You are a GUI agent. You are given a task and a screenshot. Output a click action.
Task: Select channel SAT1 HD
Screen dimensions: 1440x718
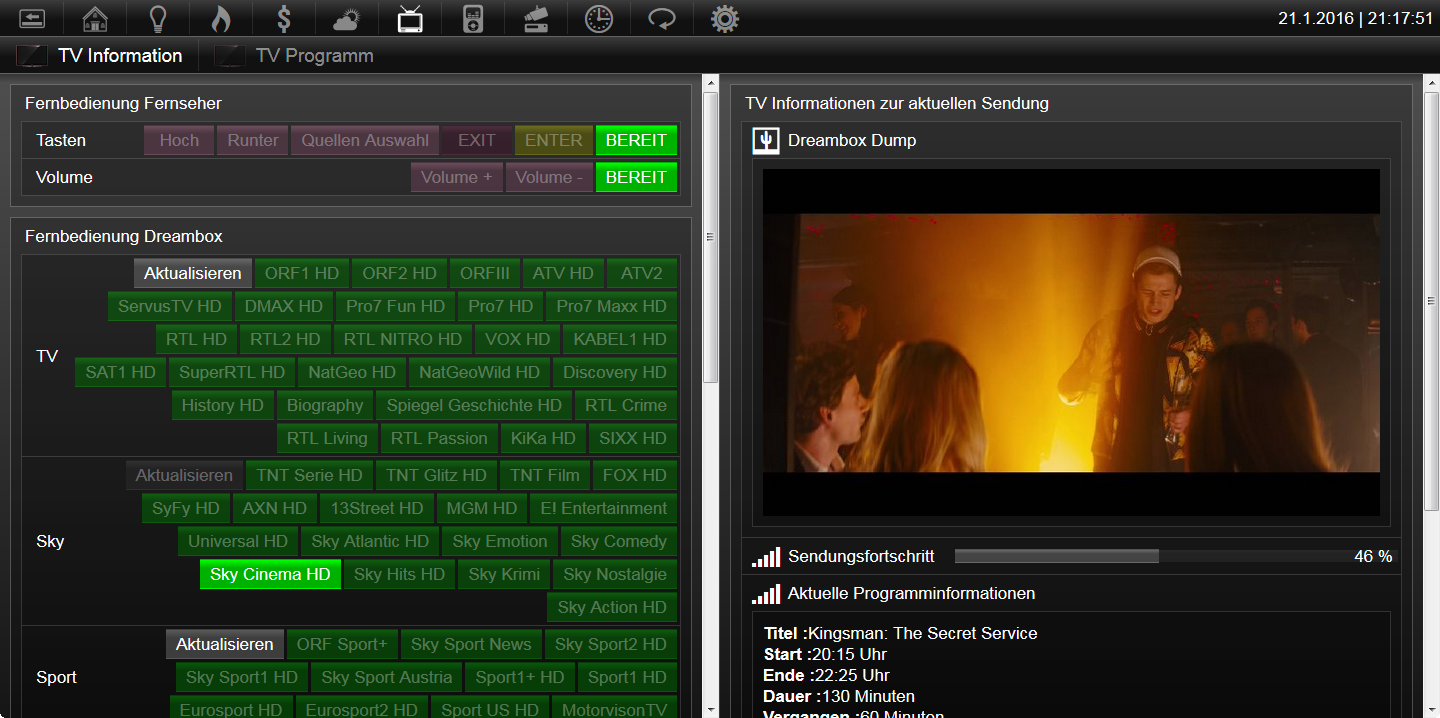point(121,373)
